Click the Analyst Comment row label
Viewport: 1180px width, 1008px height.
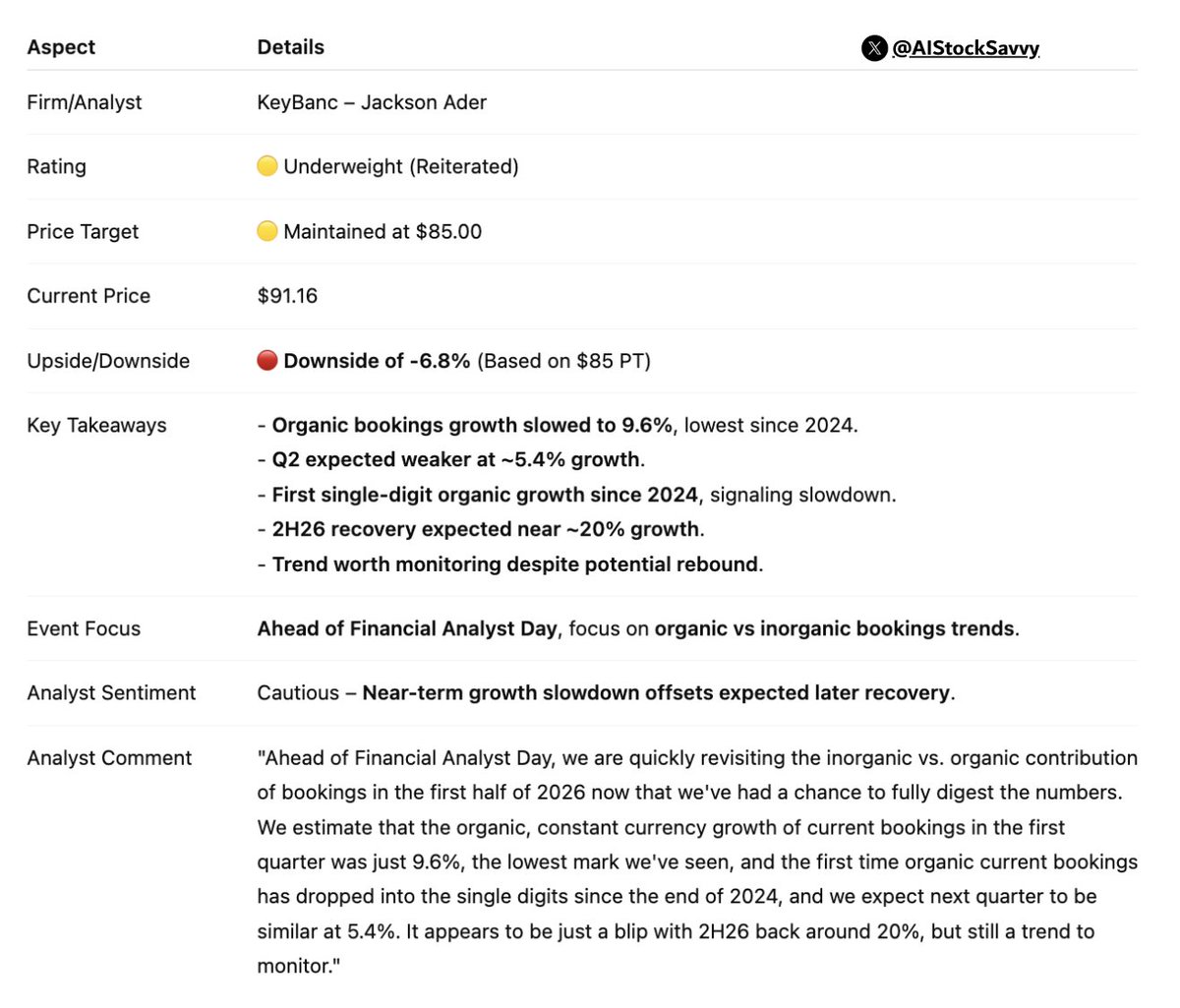[x=109, y=758]
